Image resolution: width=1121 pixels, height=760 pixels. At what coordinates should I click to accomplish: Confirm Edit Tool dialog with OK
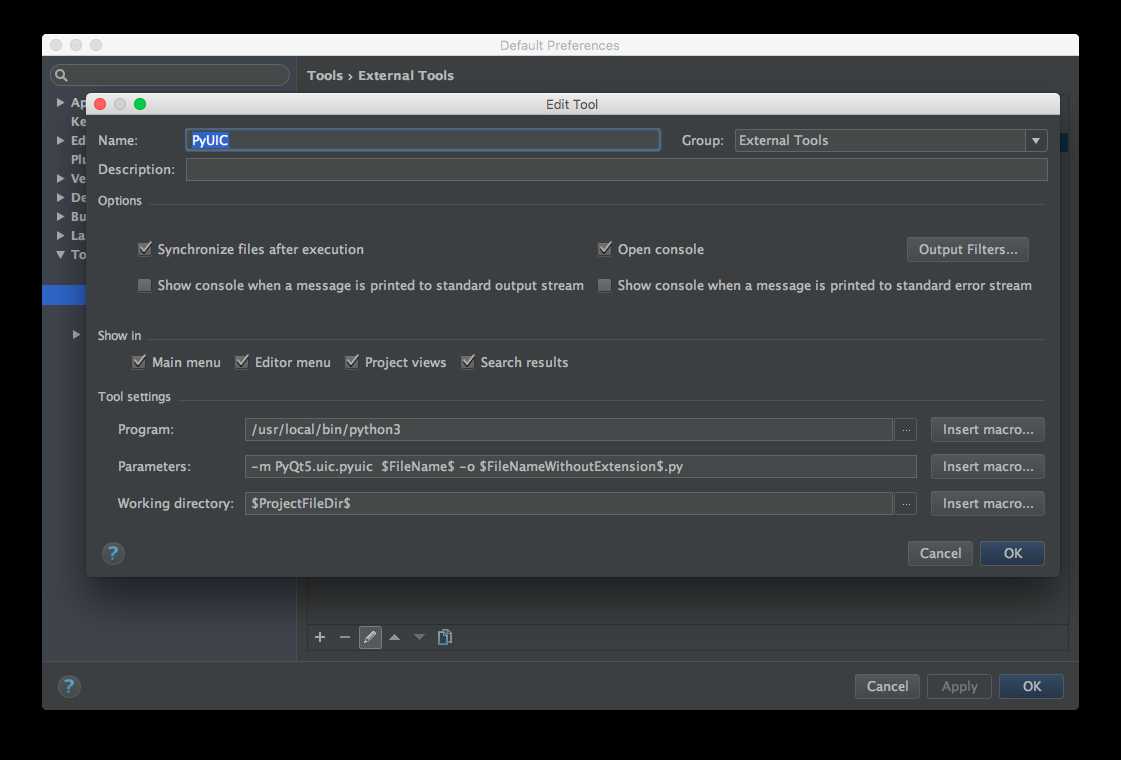(1012, 553)
